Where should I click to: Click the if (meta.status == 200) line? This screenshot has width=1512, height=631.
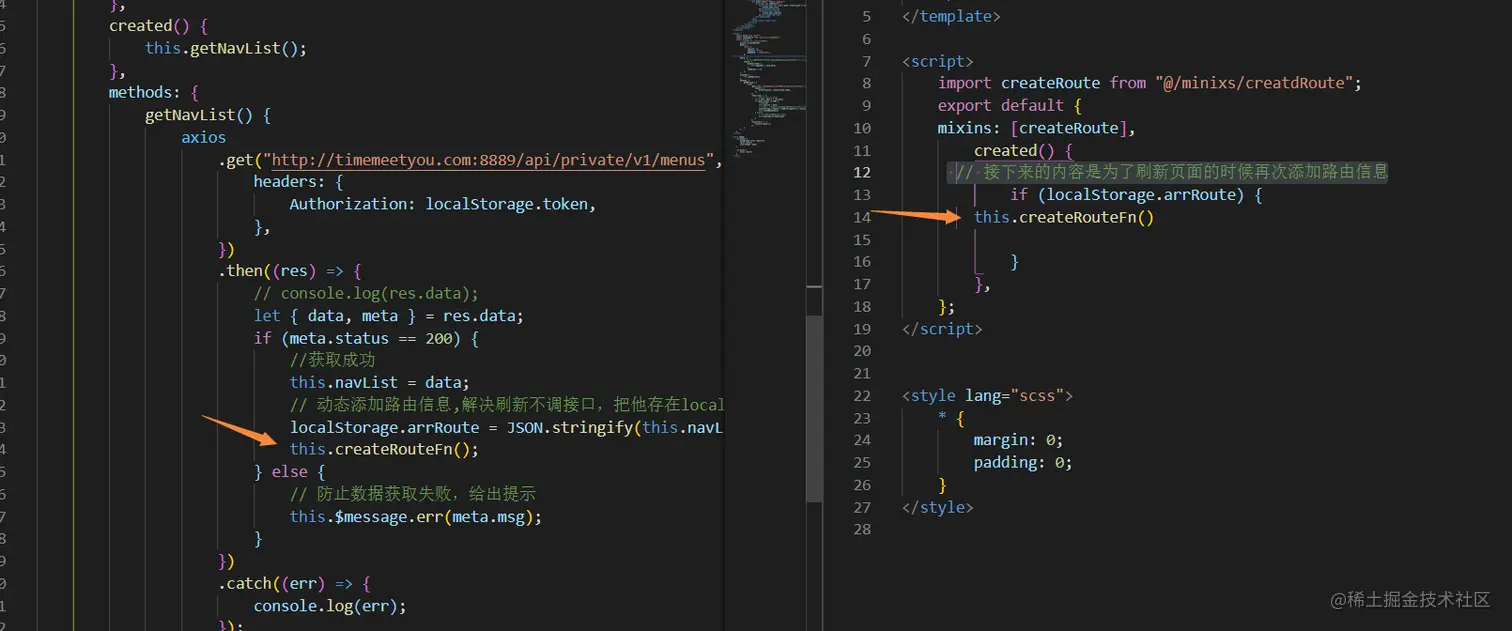click(366, 338)
